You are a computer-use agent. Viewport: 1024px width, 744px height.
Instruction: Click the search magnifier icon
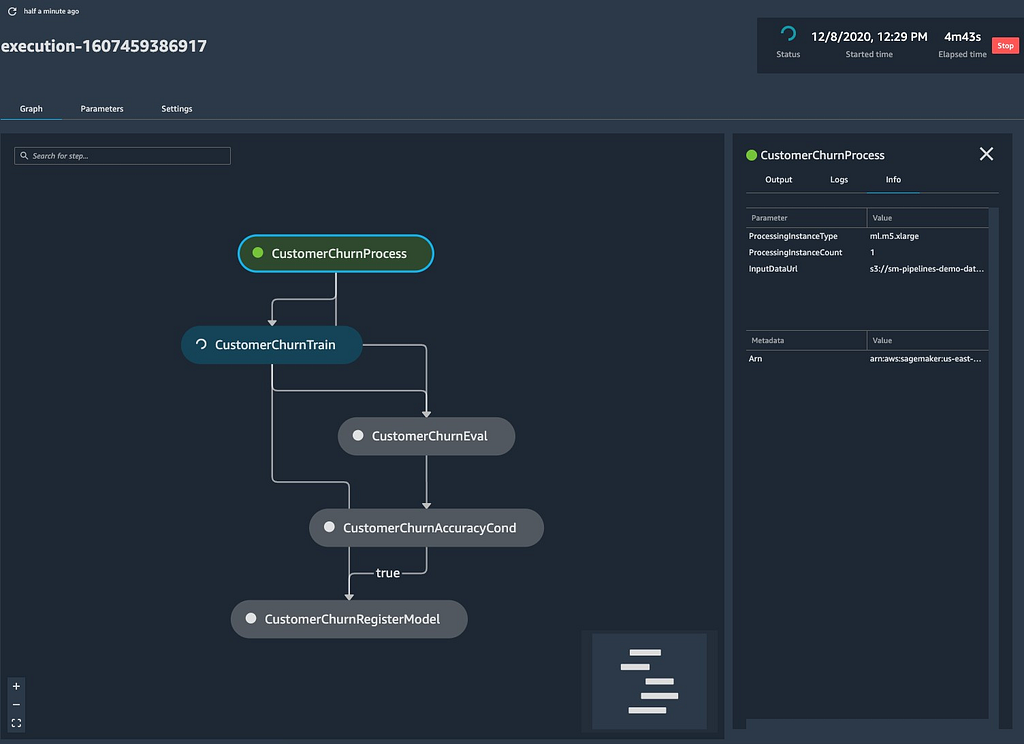(x=24, y=155)
